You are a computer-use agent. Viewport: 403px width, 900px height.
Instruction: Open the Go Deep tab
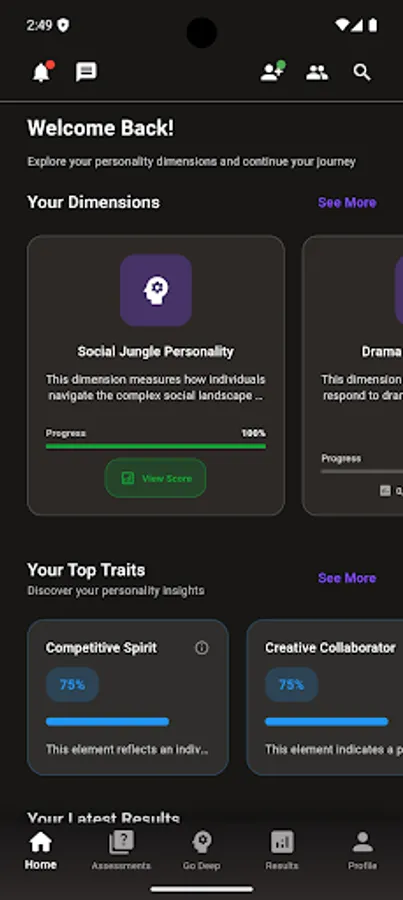pyautogui.click(x=202, y=851)
